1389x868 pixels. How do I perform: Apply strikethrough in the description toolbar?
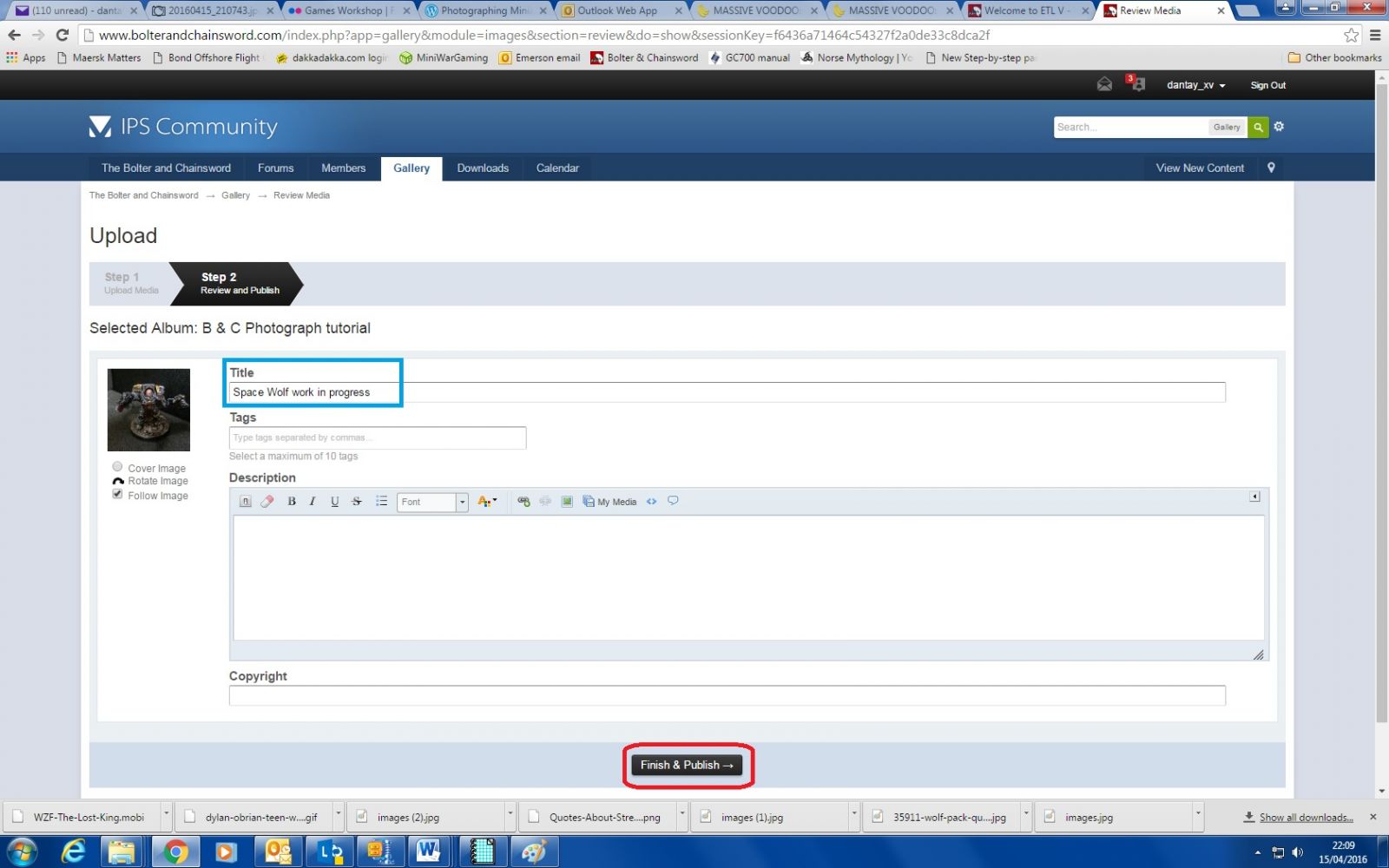coord(357,502)
